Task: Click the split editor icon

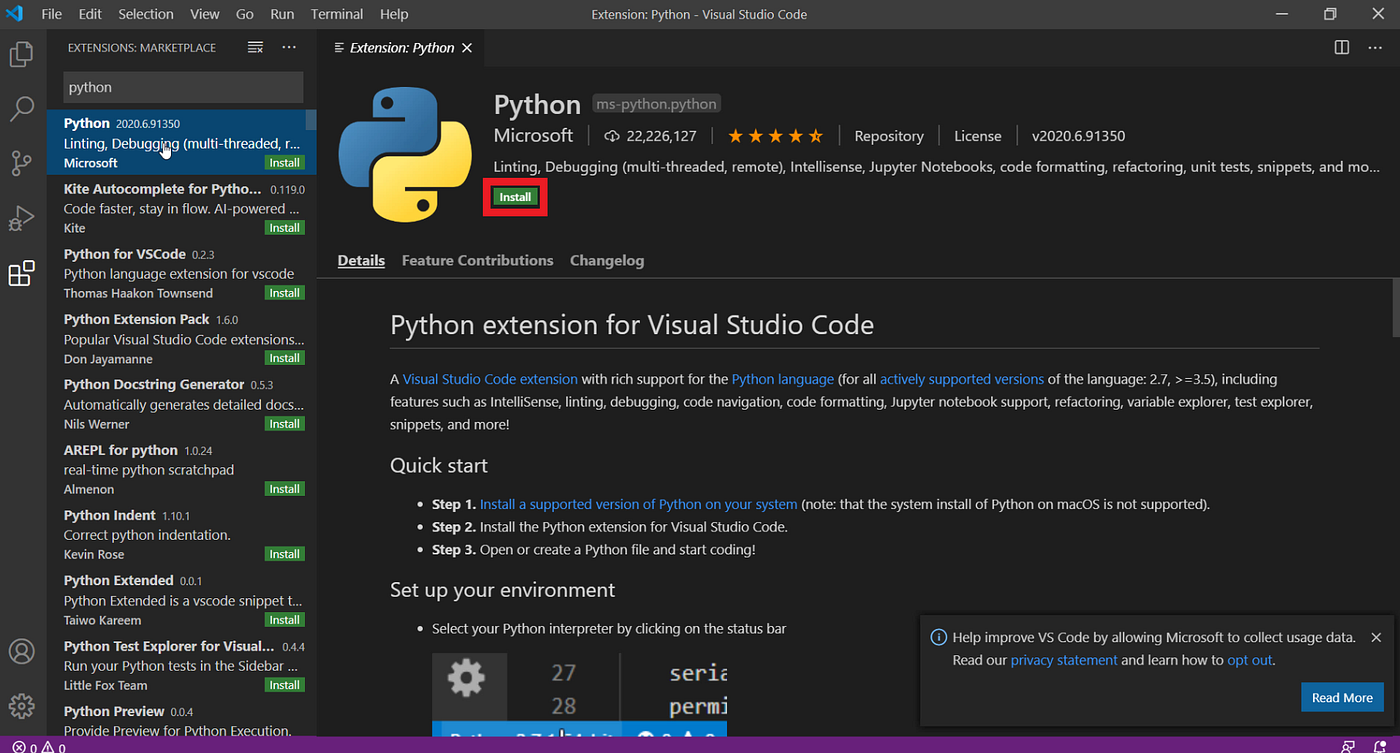Action: tap(1342, 48)
